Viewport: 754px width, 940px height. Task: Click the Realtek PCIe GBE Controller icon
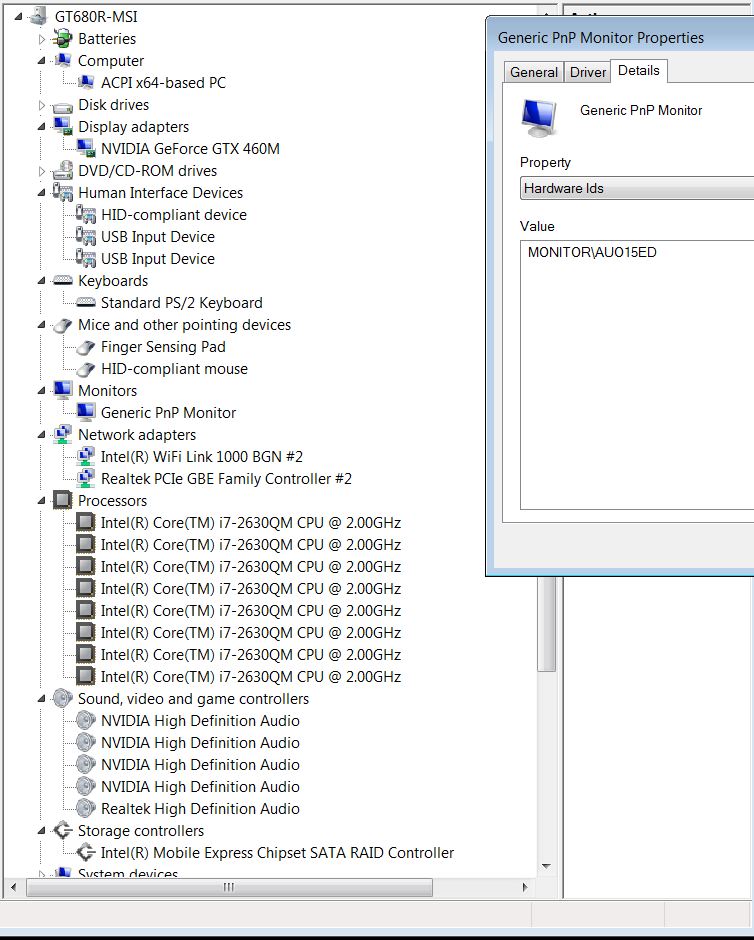(85, 478)
